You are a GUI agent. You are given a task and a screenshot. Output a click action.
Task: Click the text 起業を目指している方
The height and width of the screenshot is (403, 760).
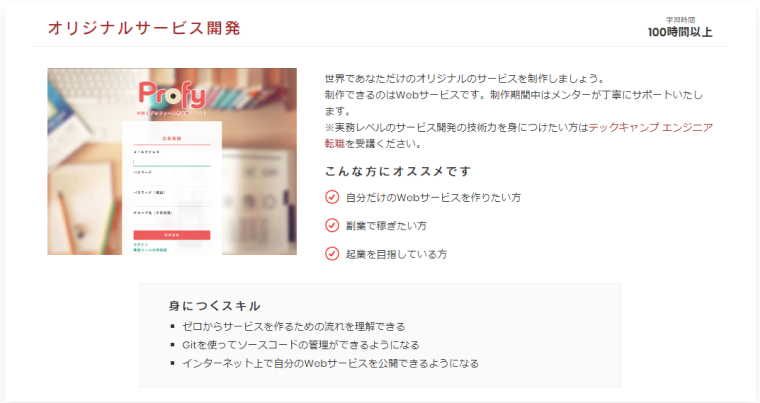coord(396,254)
